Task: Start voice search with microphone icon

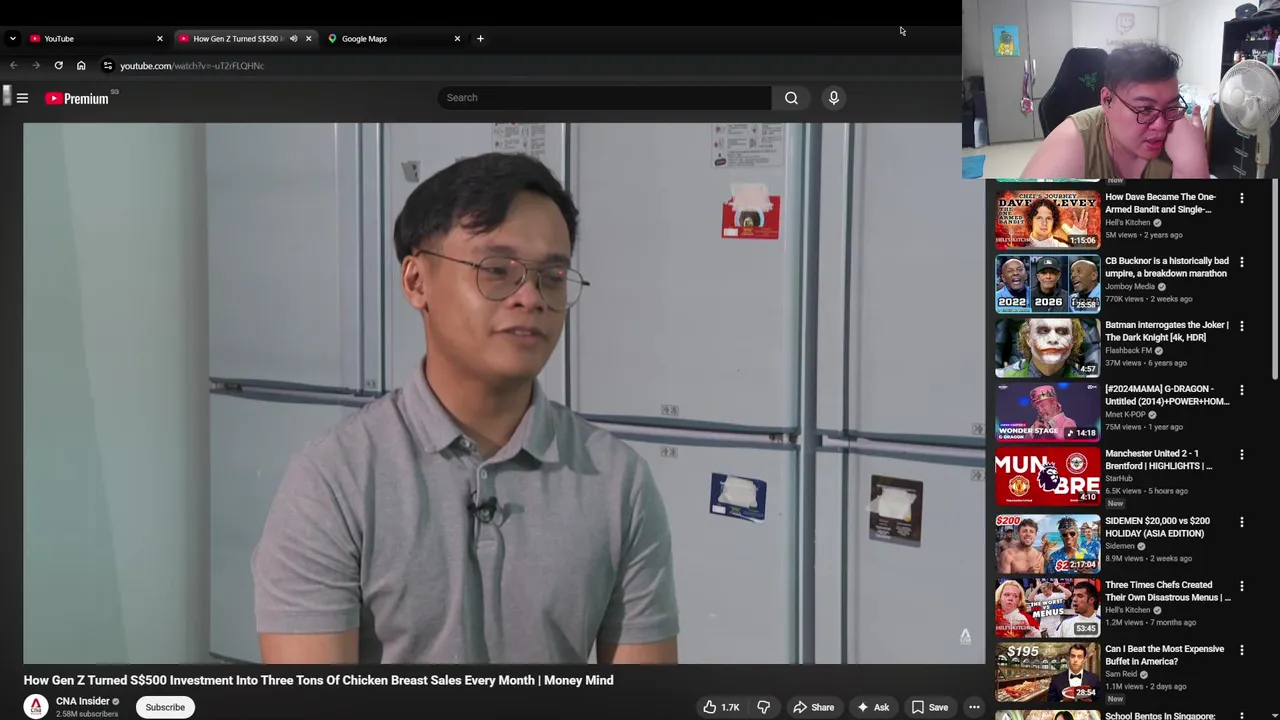Action: point(833,98)
